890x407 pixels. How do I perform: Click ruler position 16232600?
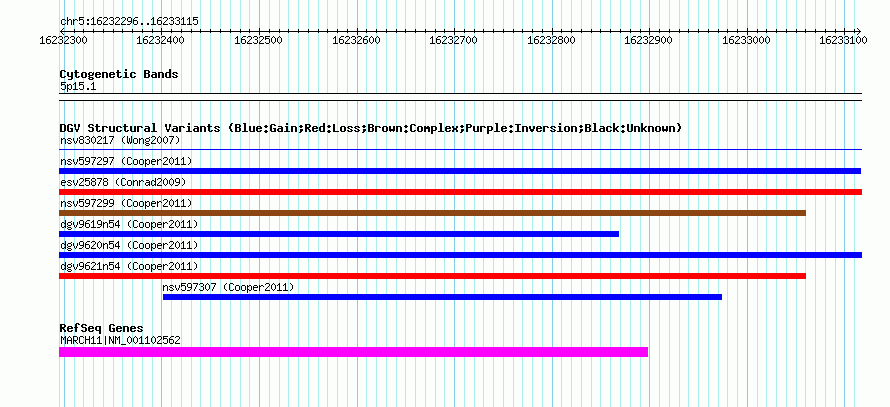(356, 41)
